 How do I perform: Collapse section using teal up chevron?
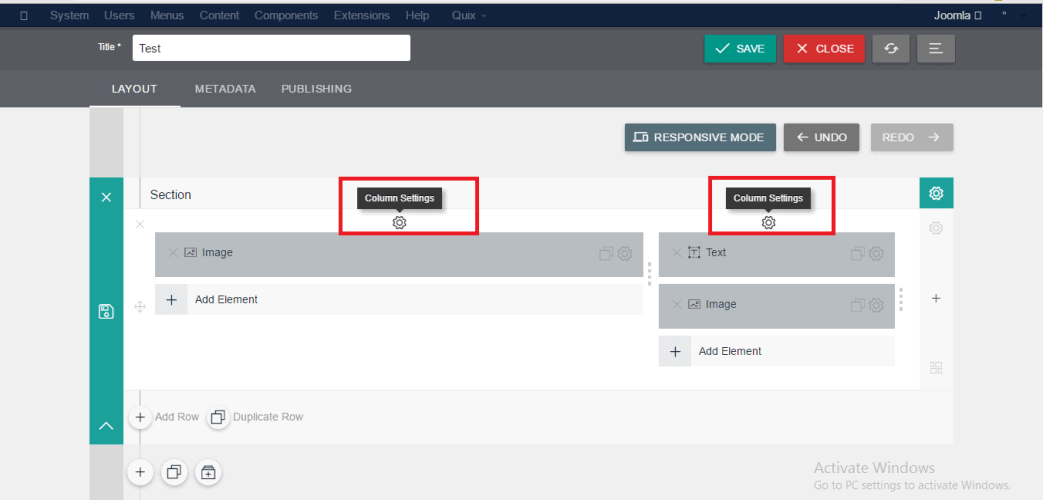click(x=106, y=426)
